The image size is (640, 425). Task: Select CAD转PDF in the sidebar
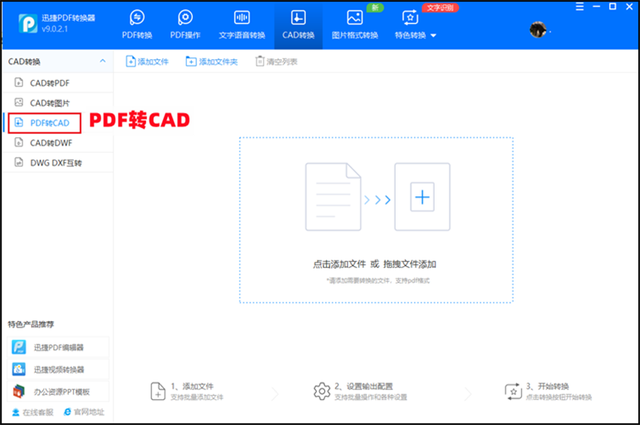point(58,83)
